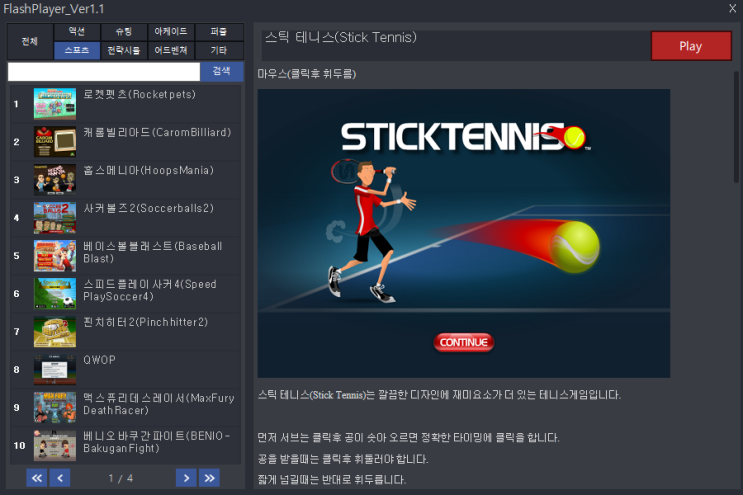Viewport: 743px width, 495px height.
Task: Select the 스포츠 category tab
Action: 77,50
